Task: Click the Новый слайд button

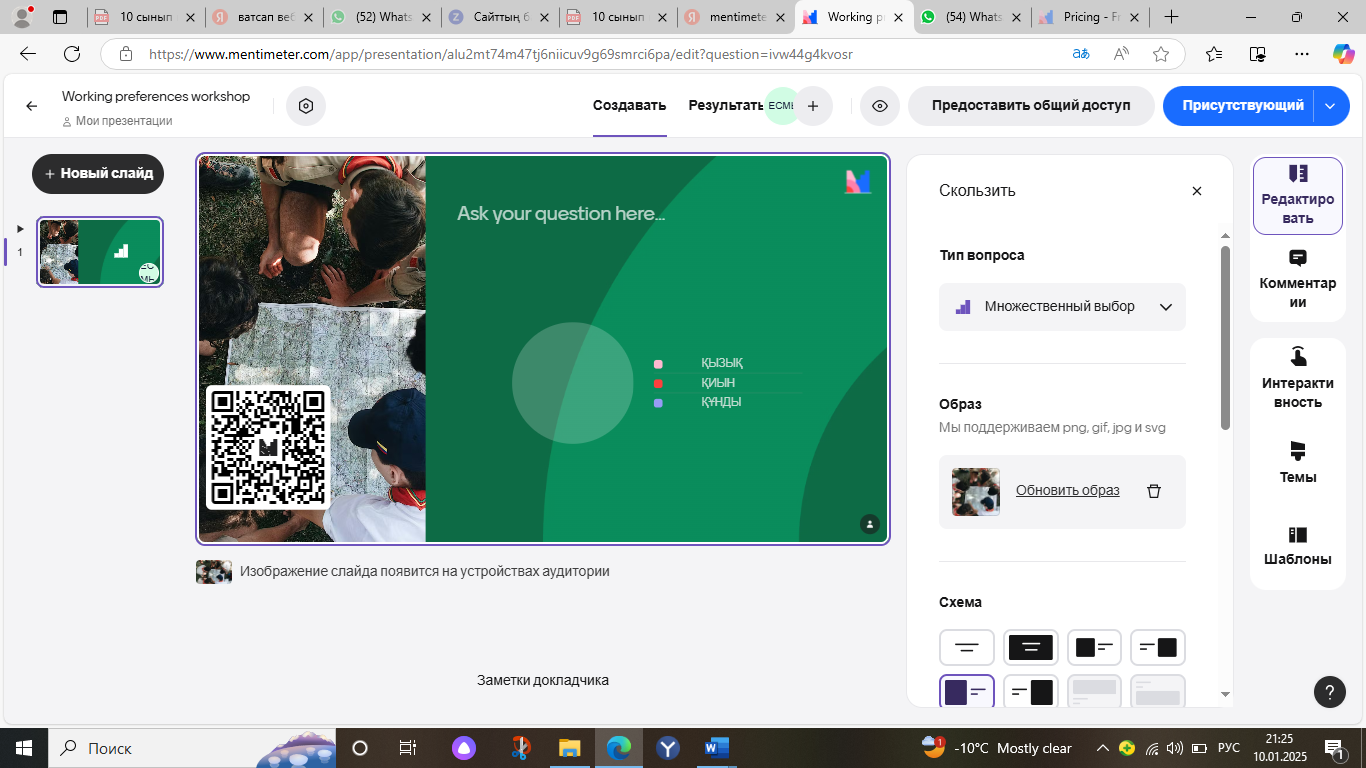Action: (98, 173)
